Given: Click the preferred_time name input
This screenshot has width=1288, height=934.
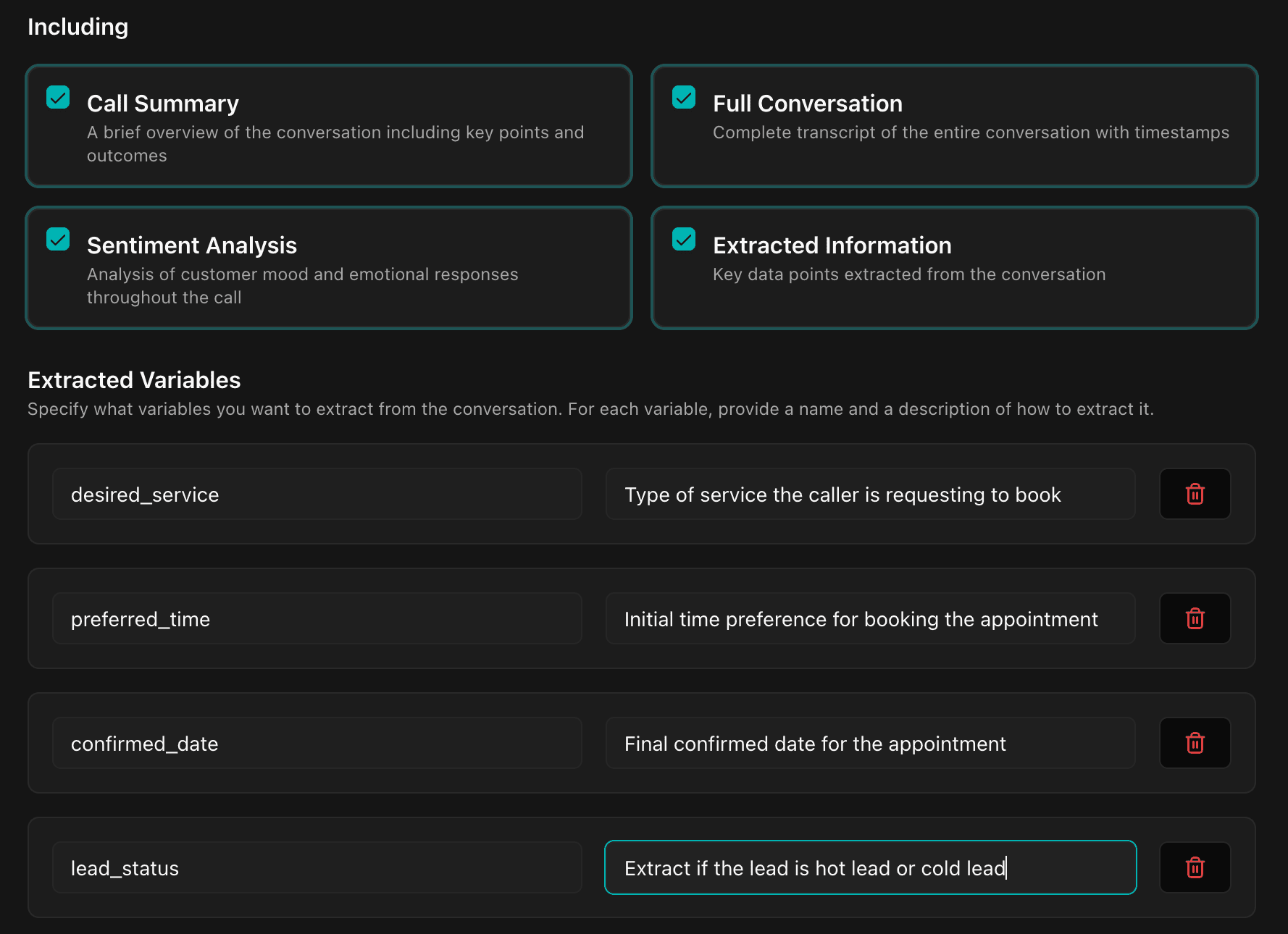Looking at the screenshot, I should [317, 618].
